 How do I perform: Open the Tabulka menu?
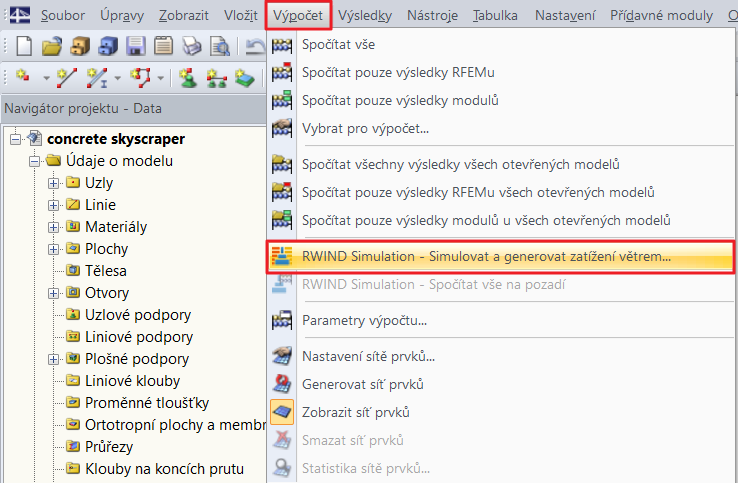(495, 16)
